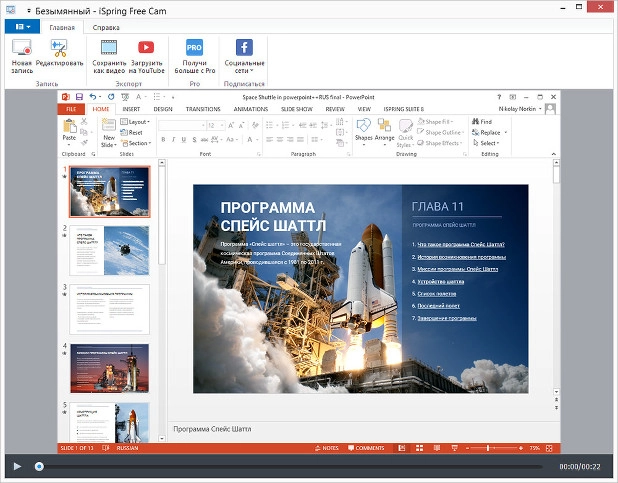Viewport: 618px width, 483px height.
Task: Click the link Что такое программа Спейс Шаттл
Action: [460, 244]
